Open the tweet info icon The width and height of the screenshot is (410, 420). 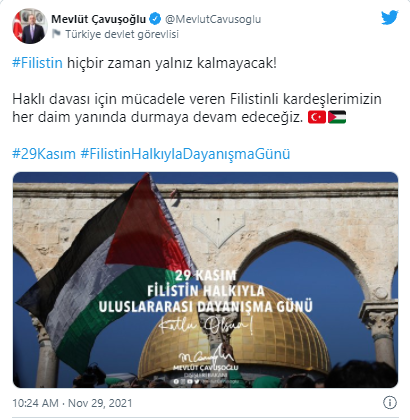390,403
